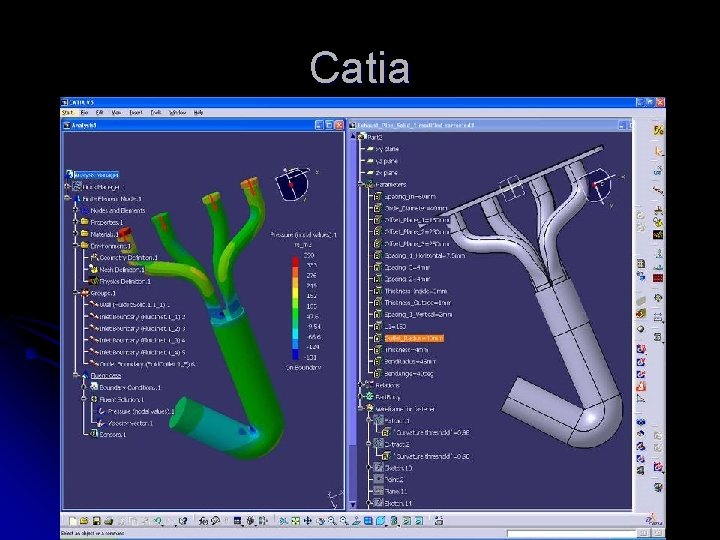
Task: Click the Fit All In icon
Action: coord(295,521)
